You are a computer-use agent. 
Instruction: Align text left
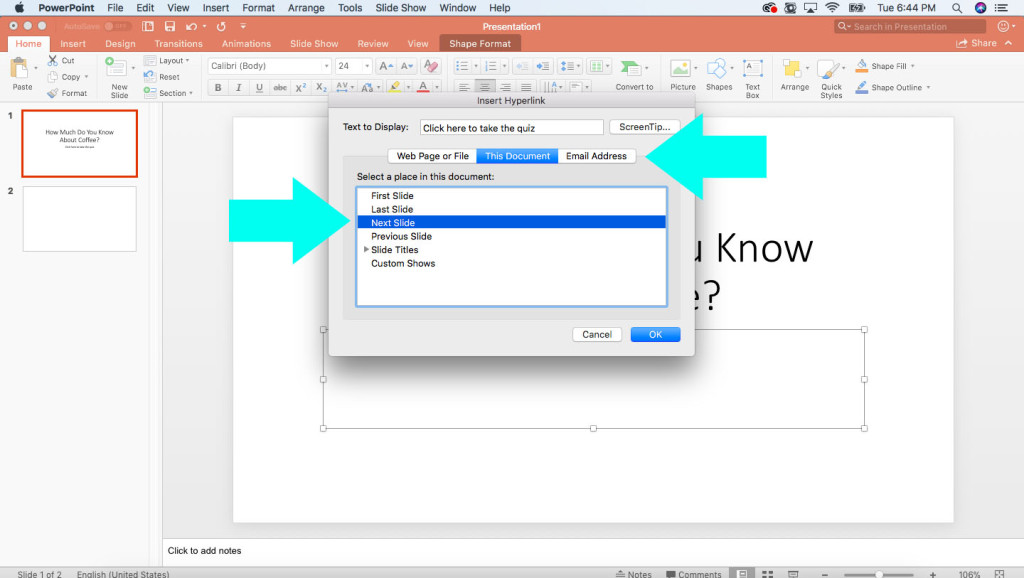464,88
